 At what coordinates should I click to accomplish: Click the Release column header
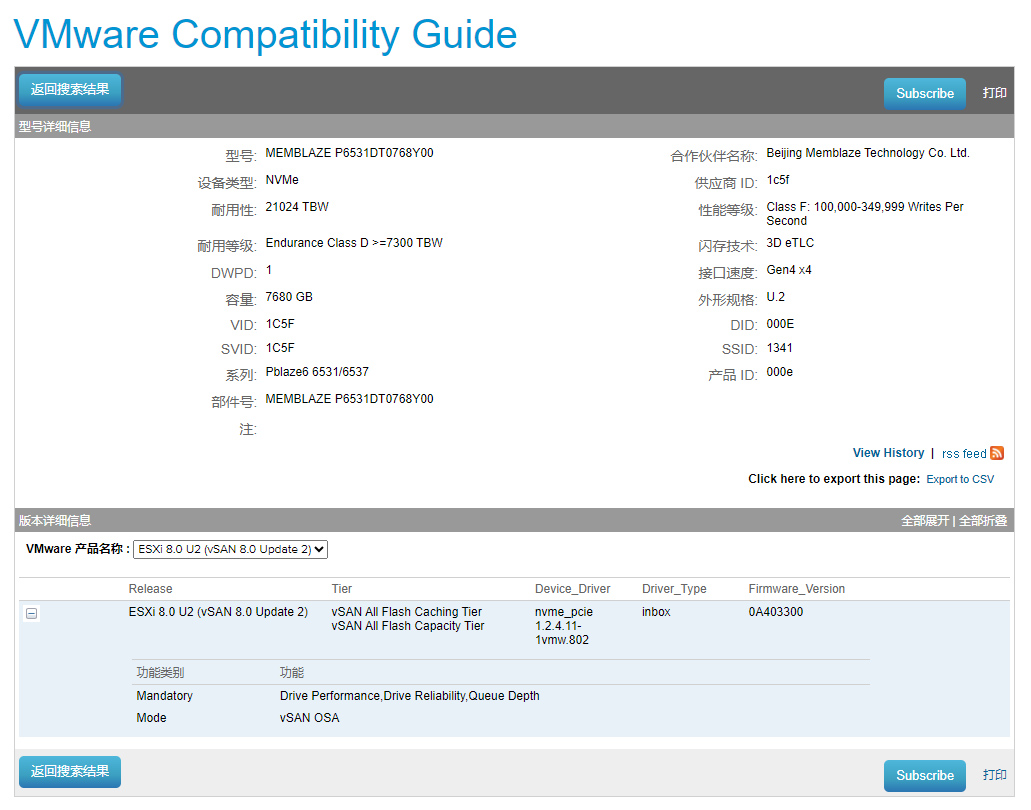(x=151, y=589)
